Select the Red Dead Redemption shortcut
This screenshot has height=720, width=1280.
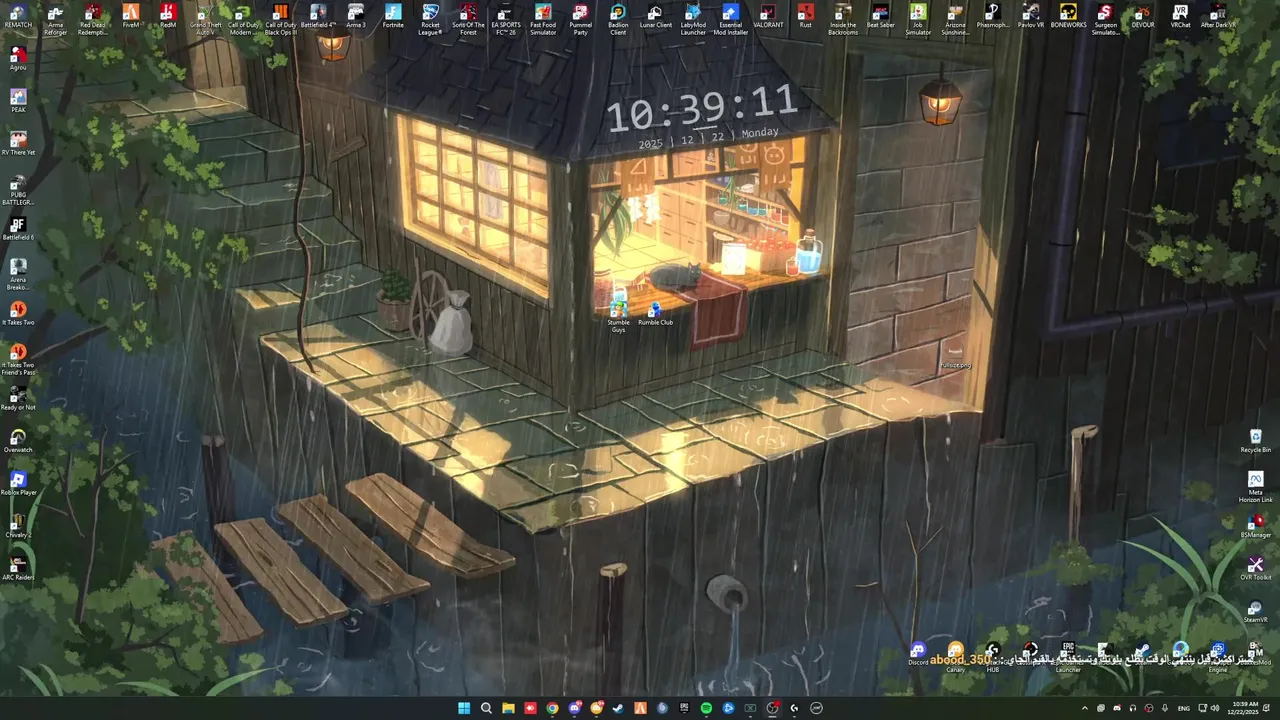coord(93,19)
